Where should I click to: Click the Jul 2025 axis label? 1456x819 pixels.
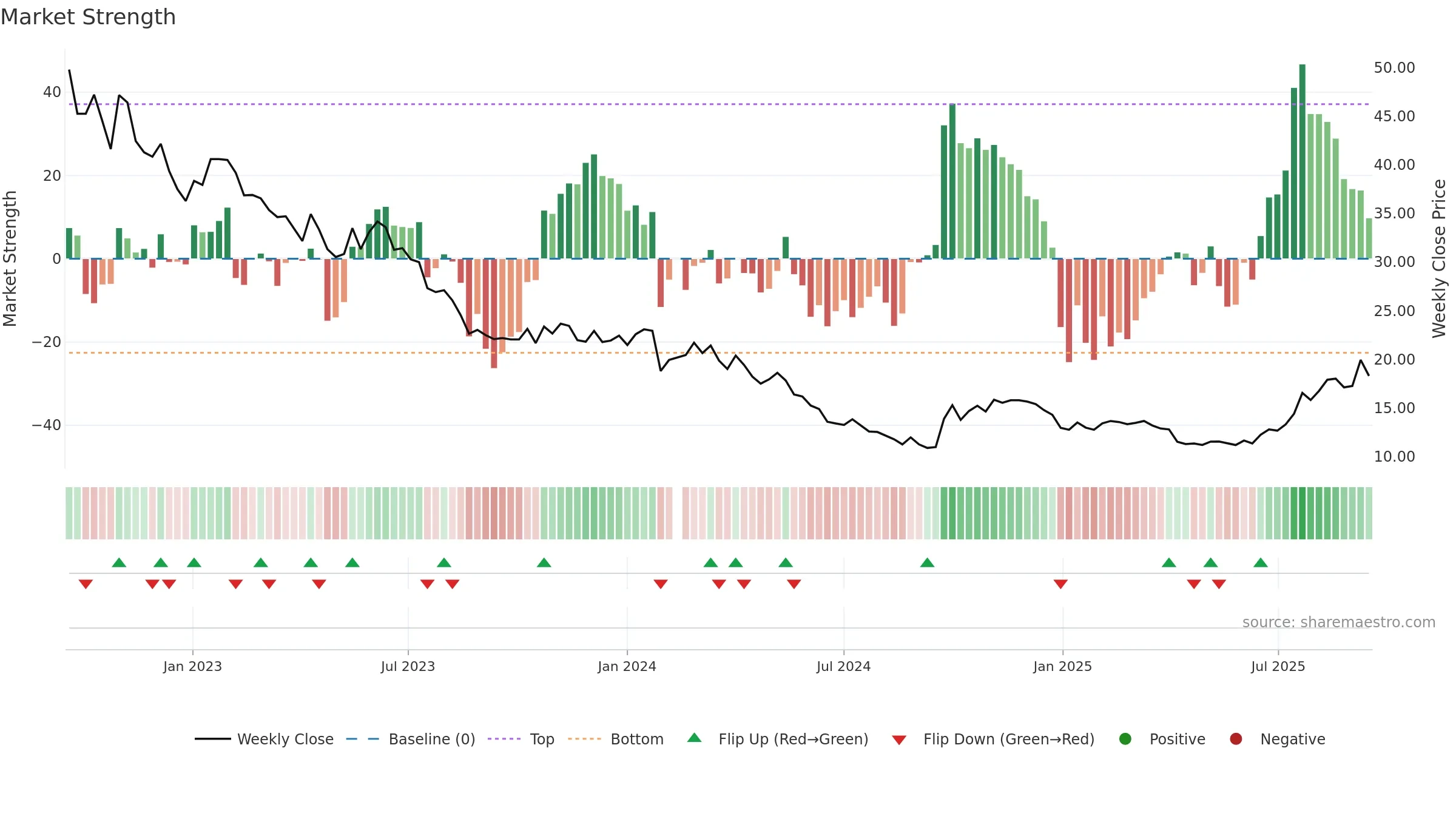point(1278,666)
